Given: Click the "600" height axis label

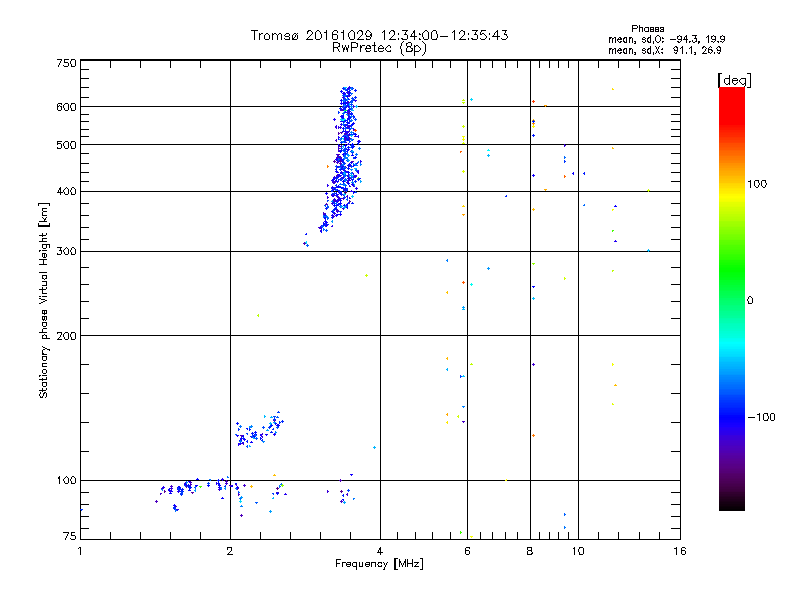Looking at the screenshot, I should [x=66, y=107].
